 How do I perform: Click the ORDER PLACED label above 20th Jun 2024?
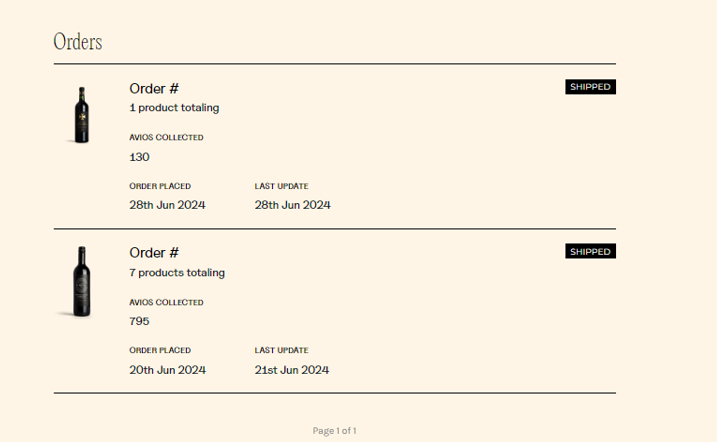160,351
